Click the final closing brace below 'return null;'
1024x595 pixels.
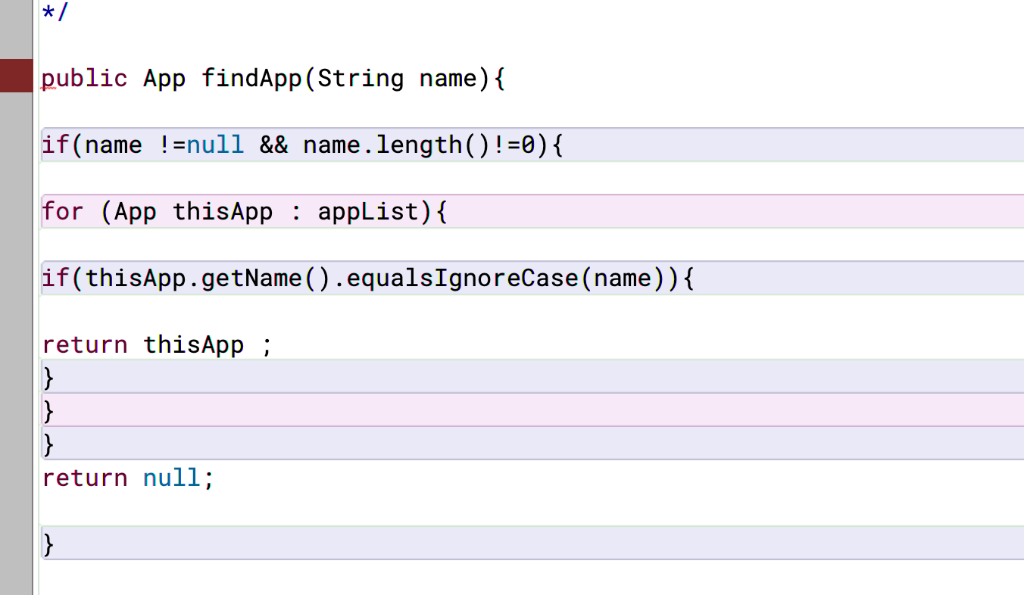[48, 544]
